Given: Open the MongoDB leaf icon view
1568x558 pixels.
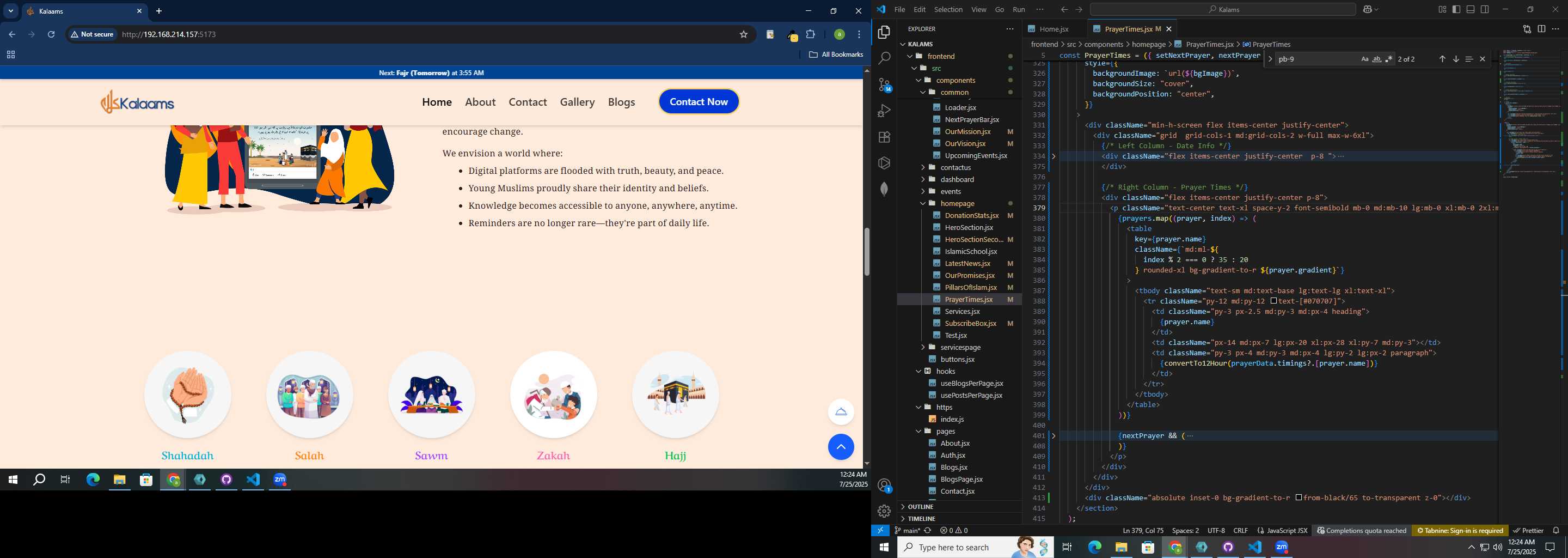Looking at the screenshot, I should [x=884, y=190].
